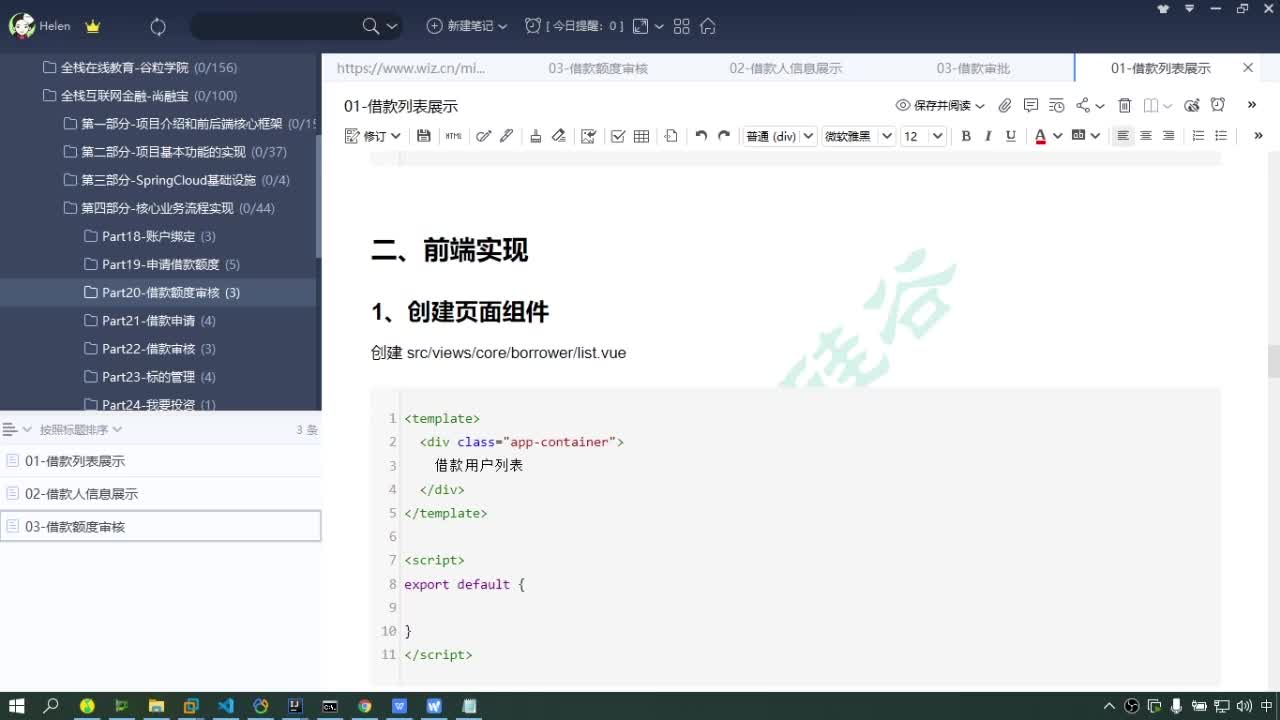The width and height of the screenshot is (1280, 720).
Task: Switch to the 03-借款审批 tab
Action: click(x=972, y=68)
